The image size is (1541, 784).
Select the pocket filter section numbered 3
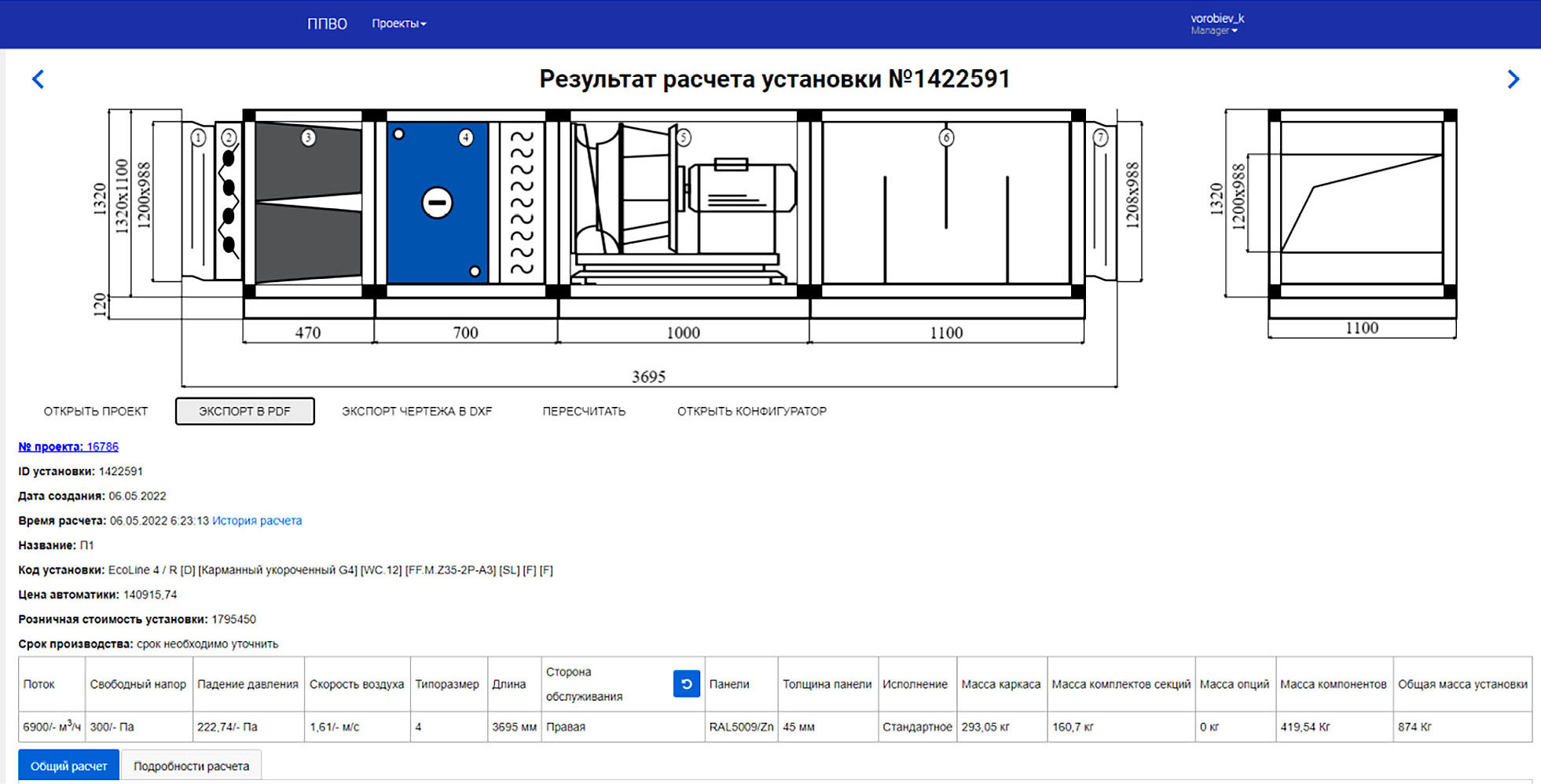point(308,203)
